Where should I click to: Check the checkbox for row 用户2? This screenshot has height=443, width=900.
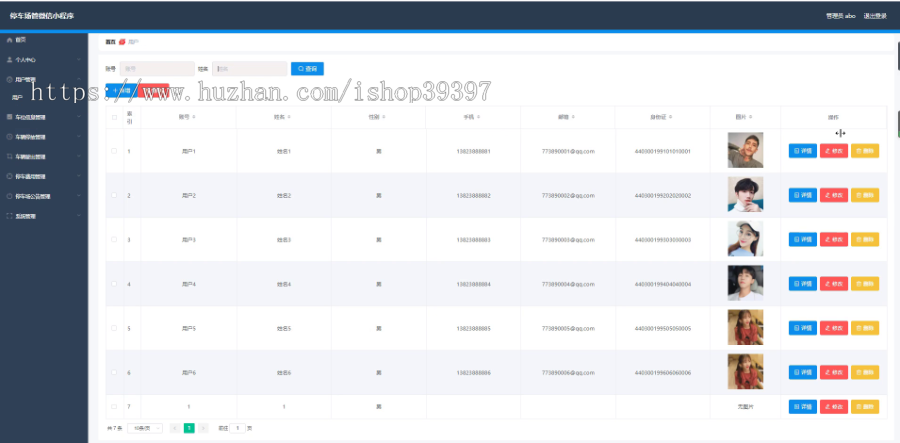[x=114, y=195]
